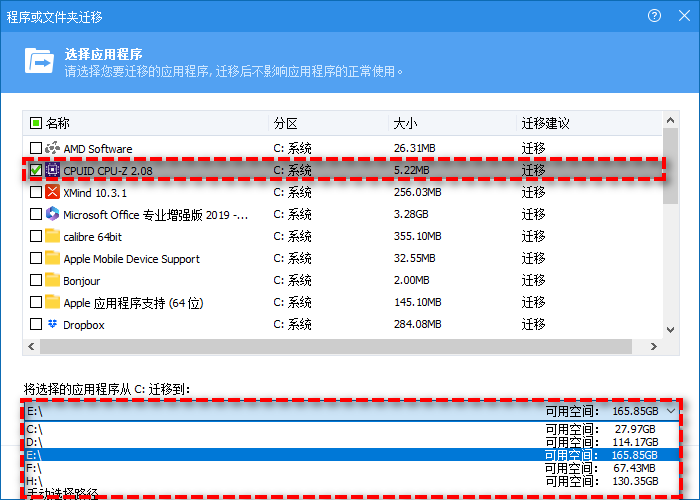
Task: Collapse the destination drive dropdown arrow
Action: (x=671, y=411)
